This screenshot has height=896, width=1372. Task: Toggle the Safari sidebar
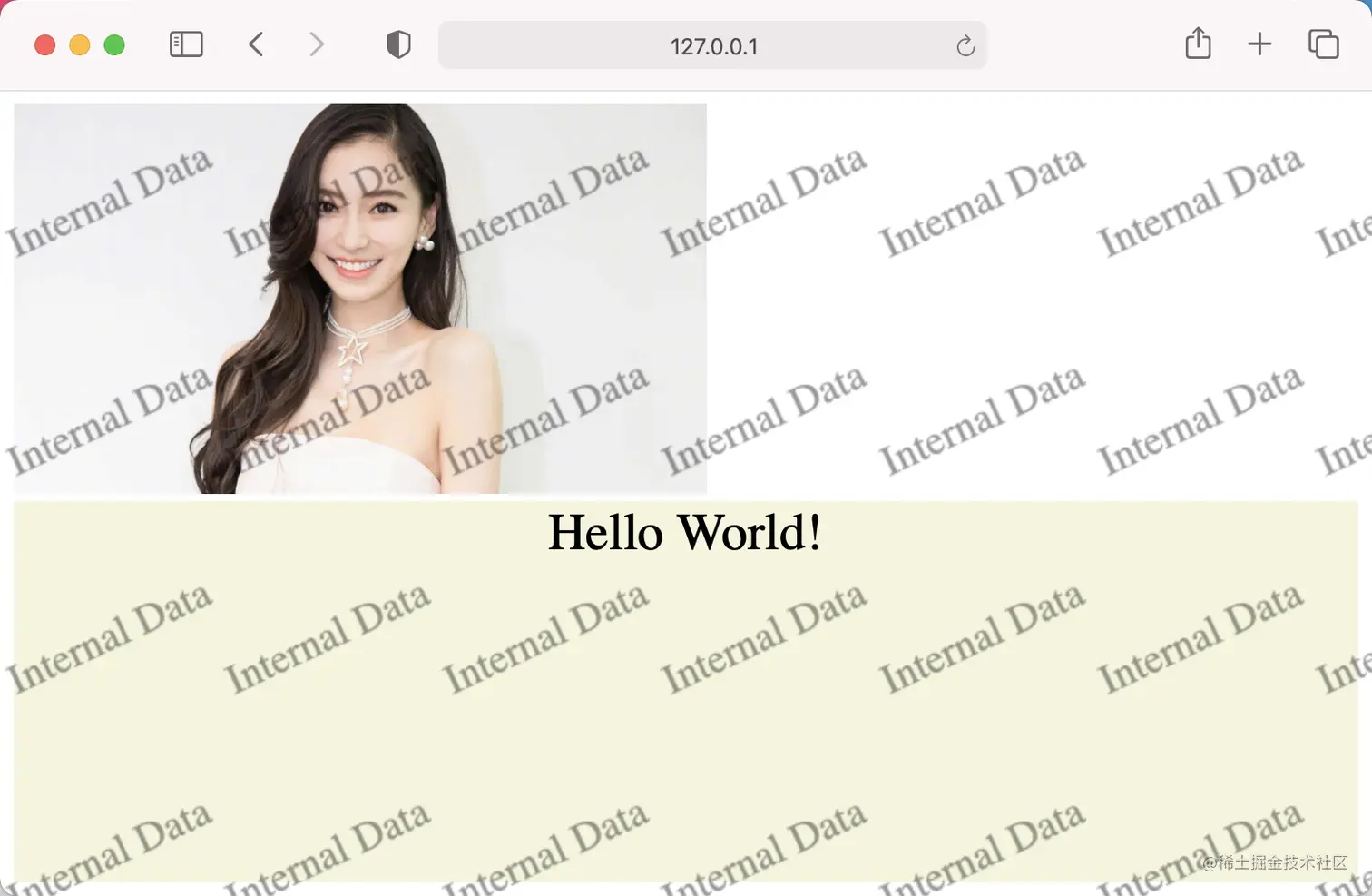[186, 44]
